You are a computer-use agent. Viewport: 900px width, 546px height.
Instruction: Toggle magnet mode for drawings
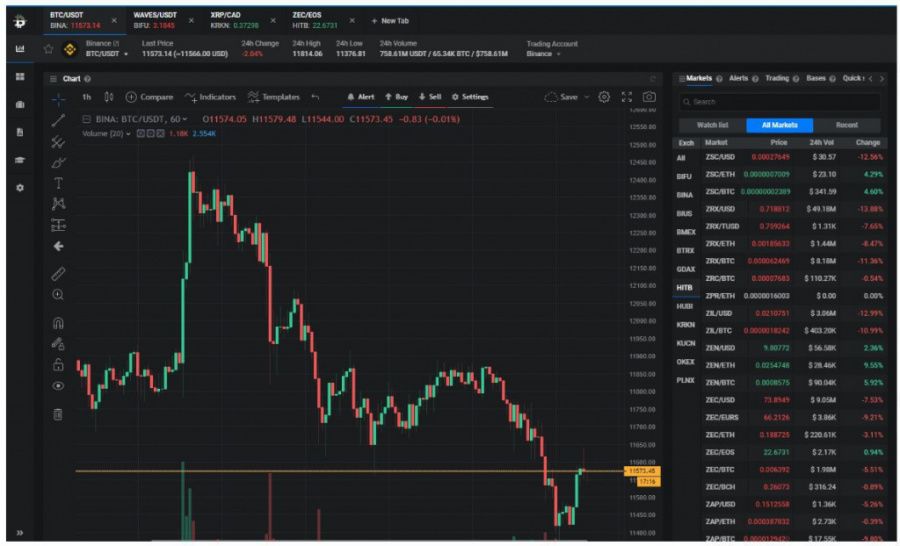click(x=59, y=323)
